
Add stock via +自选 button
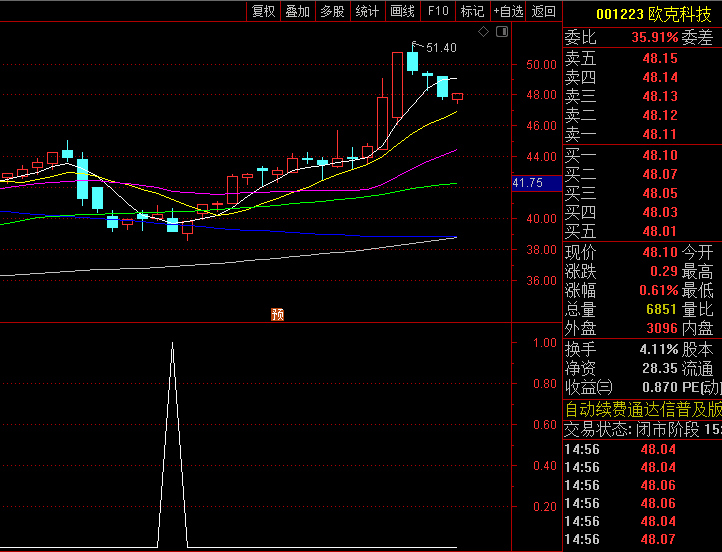[508, 11]
